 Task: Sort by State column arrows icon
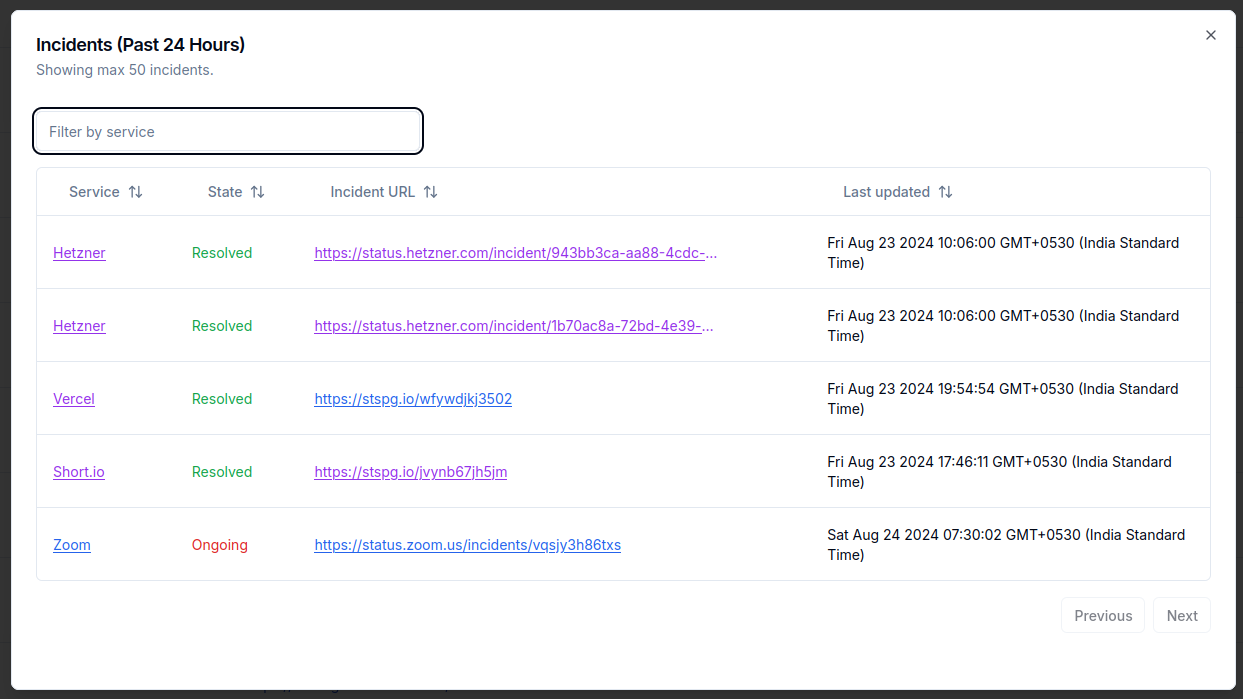257,192
